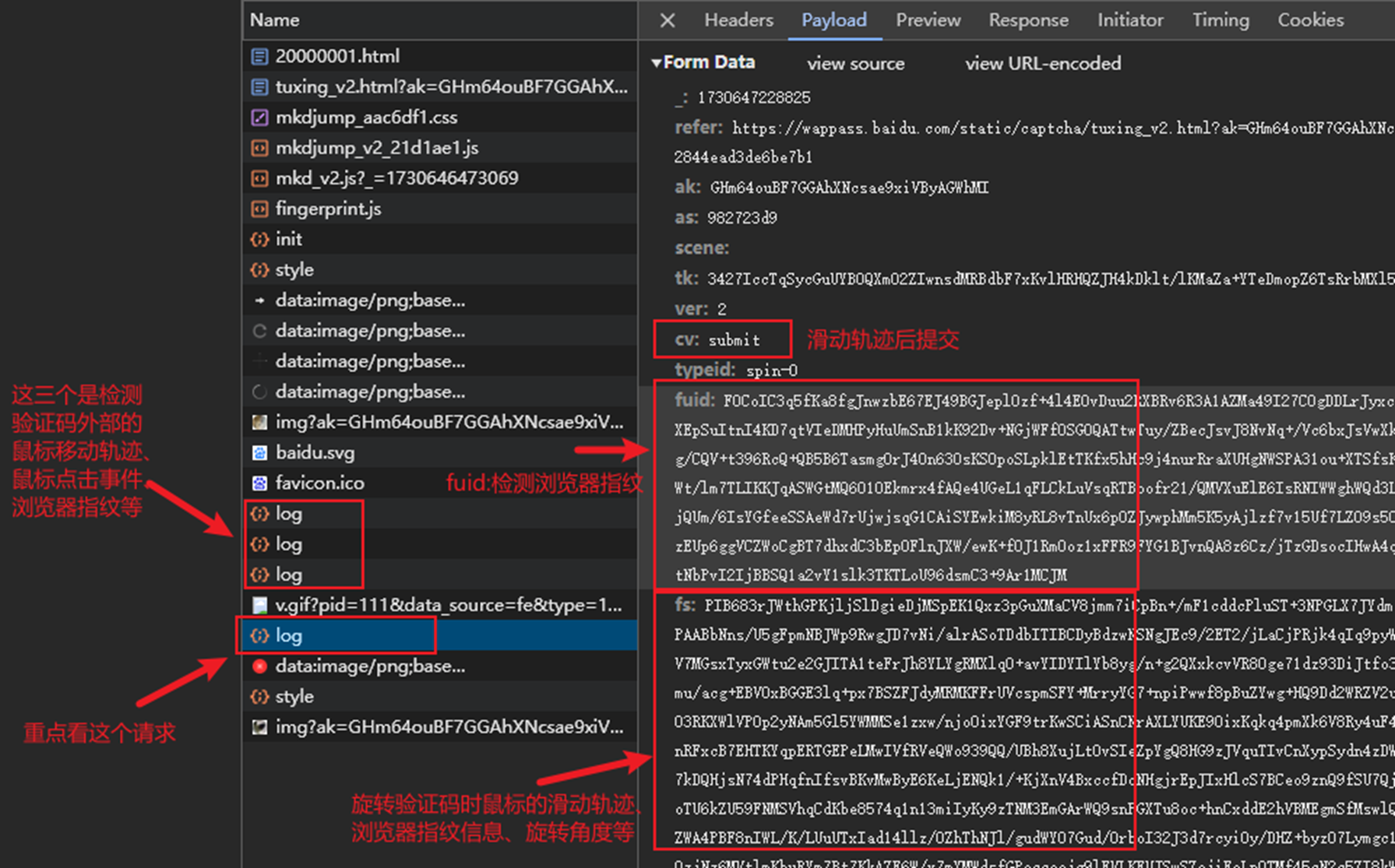
Task: Click the document icon beside 20000001.html
Action: coord(259,57)
